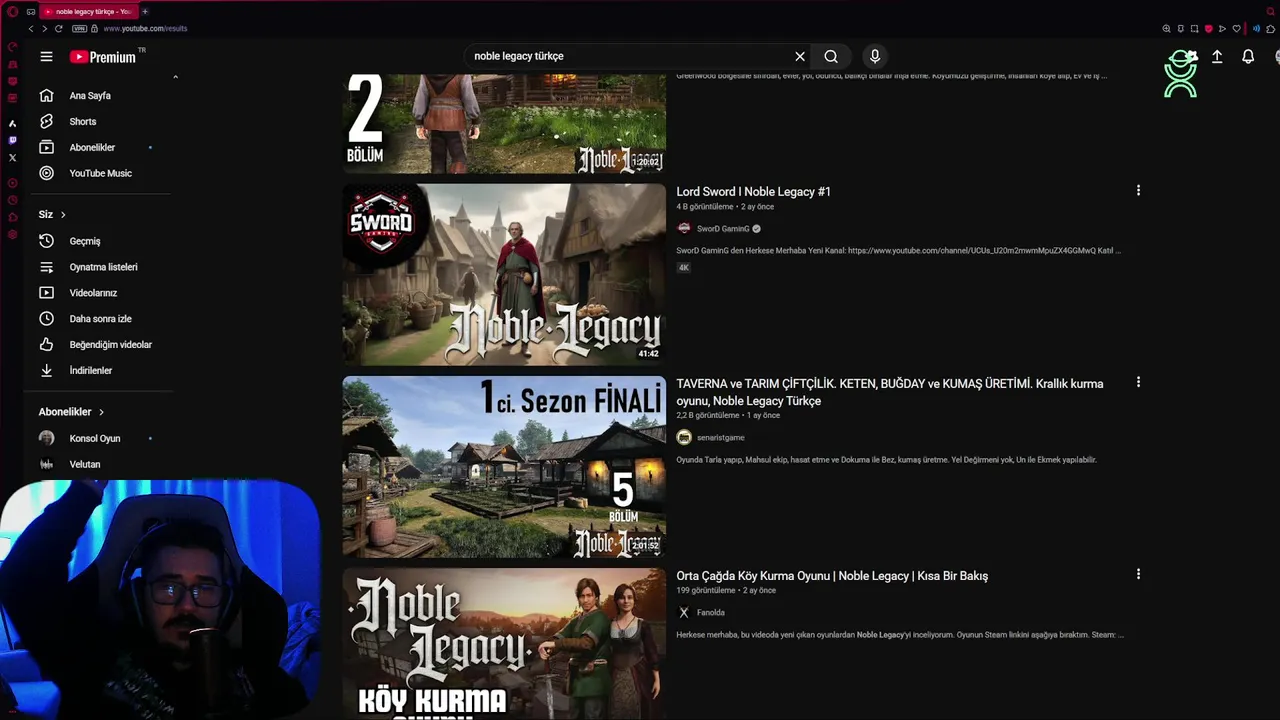Click the Geçmiş history clock icon
Image resolution: width=1280 pixels, height=720 pixels.
tap(46, 241)
